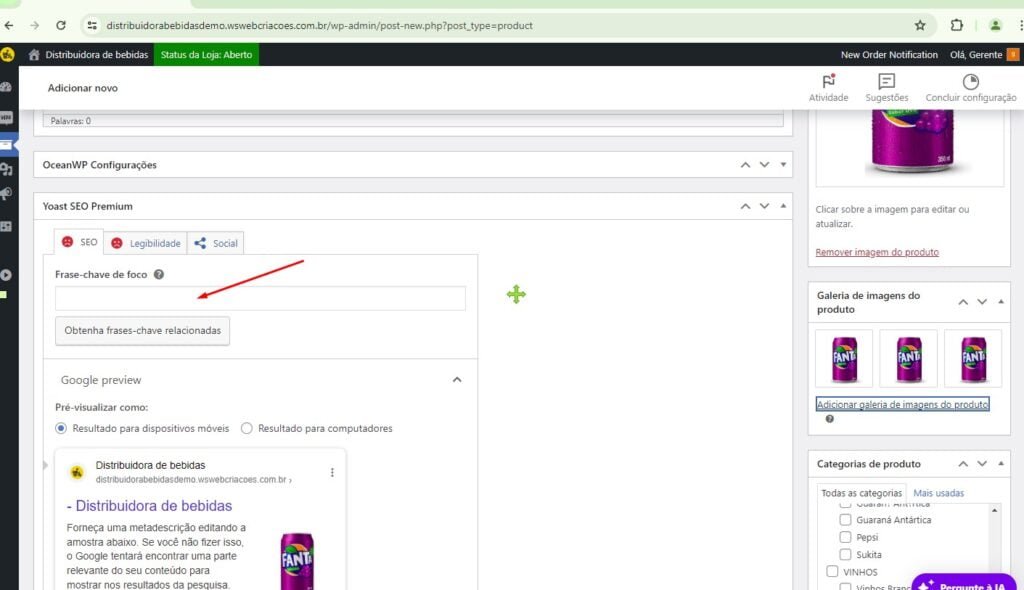1024x590 pixels.
Task: Check the Sukita category checkbox
Action: (x=845, y=555)
